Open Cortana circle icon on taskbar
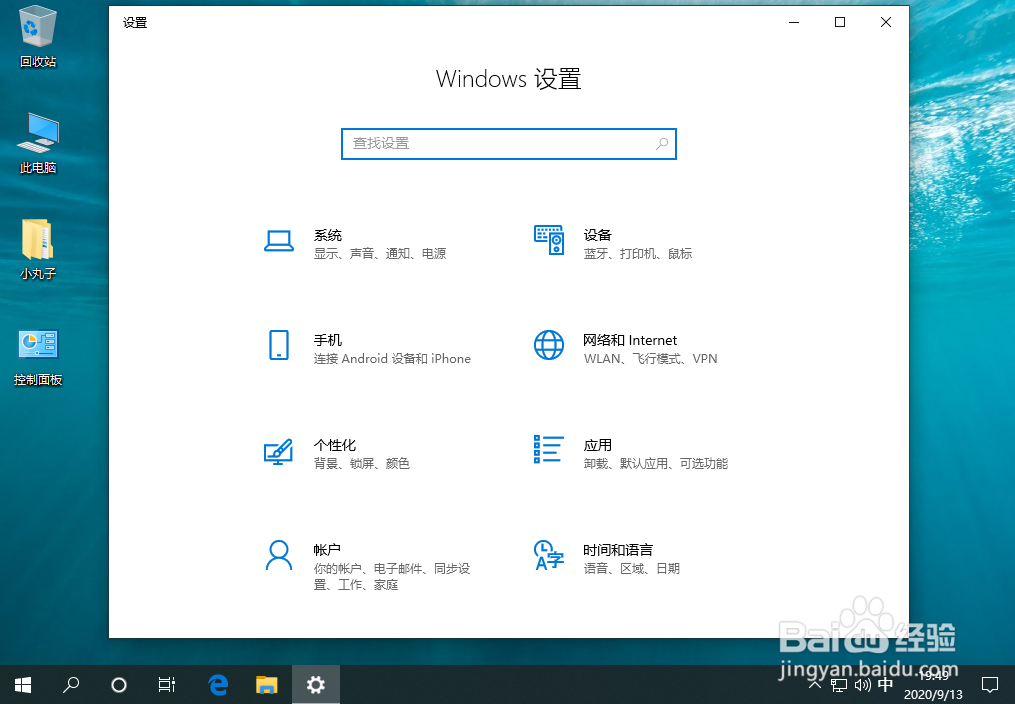1015x704 pixels. [x=119, y=685]
